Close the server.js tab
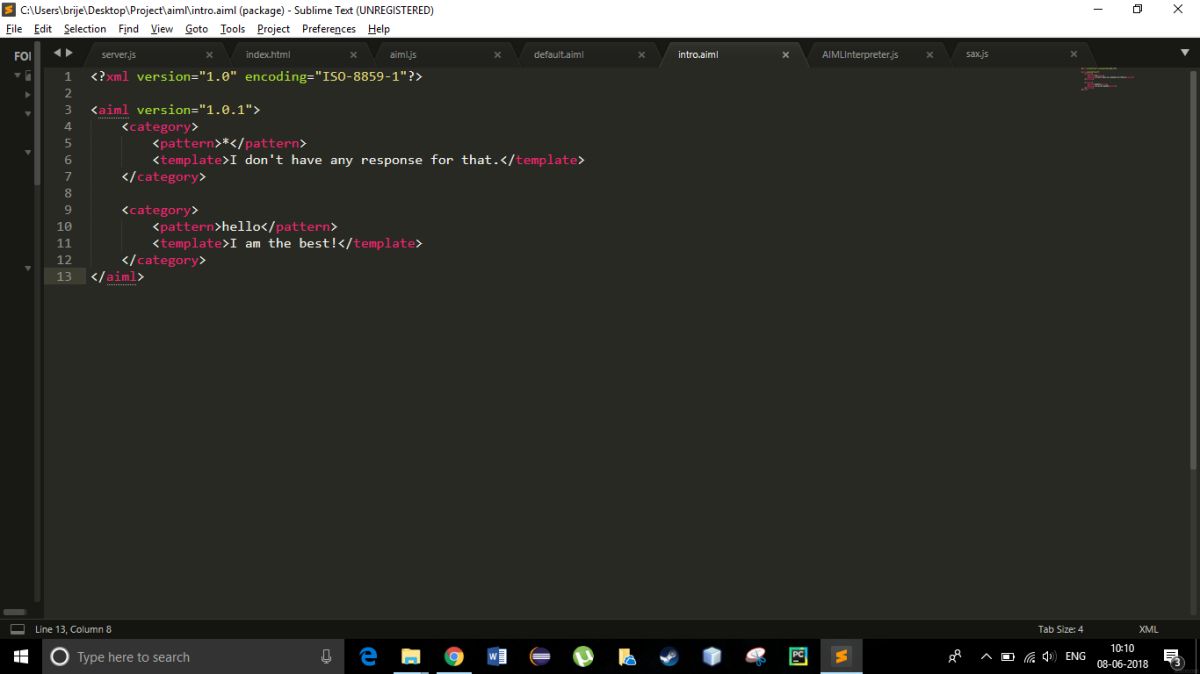 coord(210,54)
